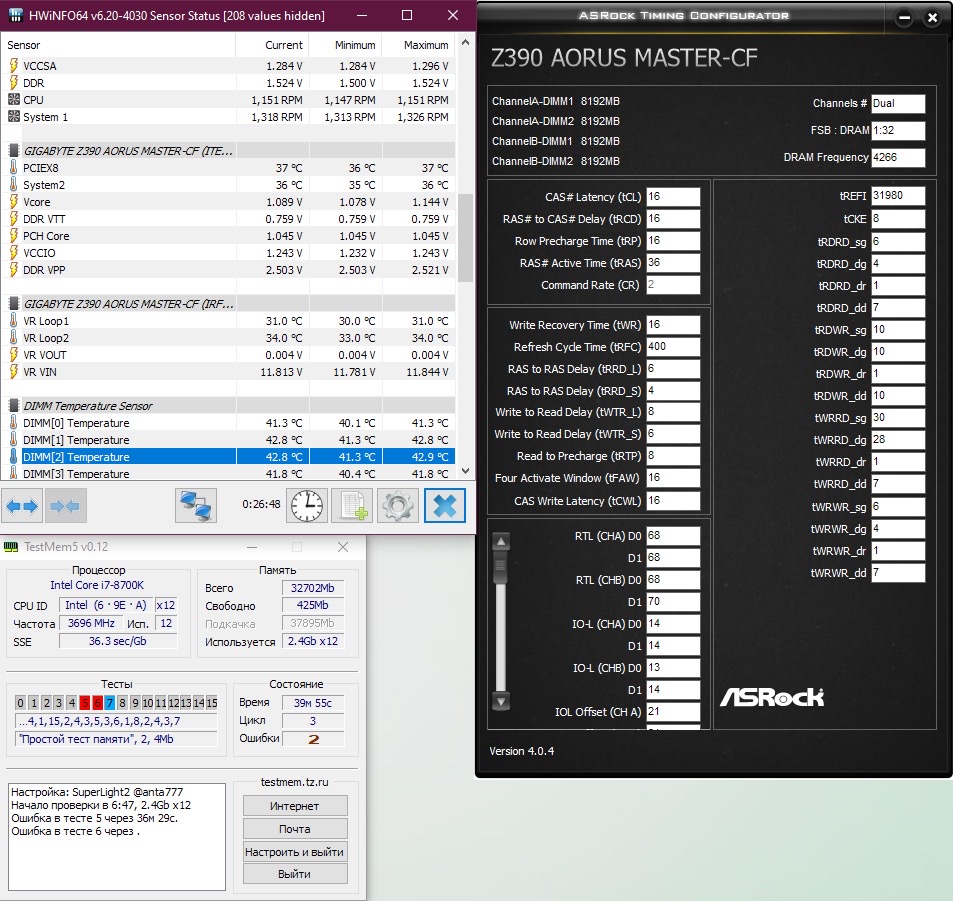The width and height of the screenshot is (953, 901).
Task: Open HWiNFO network remote monitoring icon
Action: tap(196, 505)
